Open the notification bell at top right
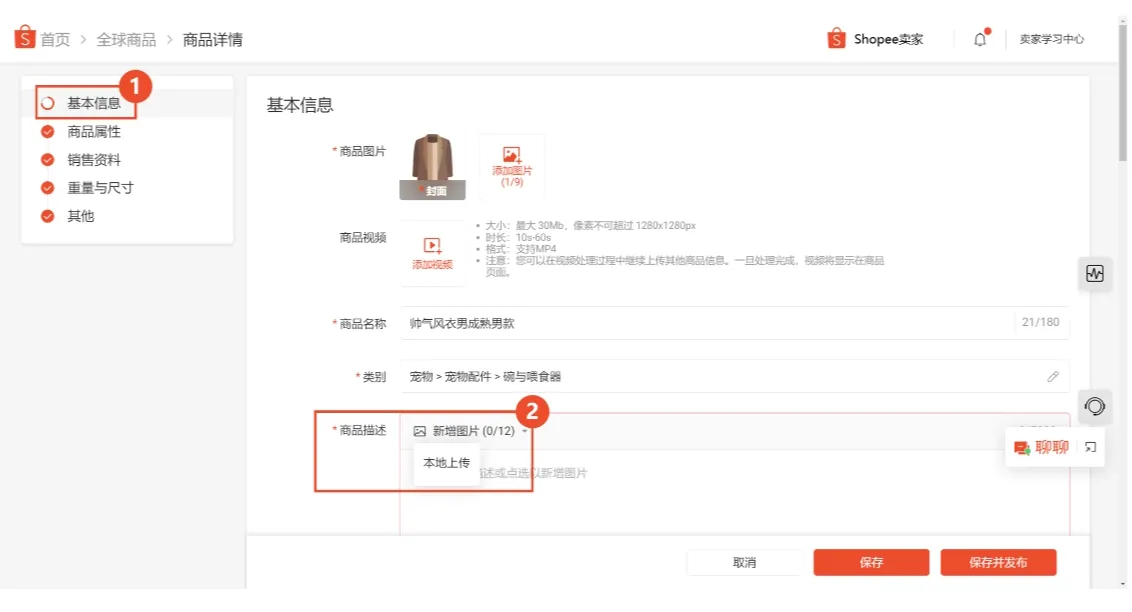The width and height of the screenshot is (1132, 612). click(x=979, y=38)
